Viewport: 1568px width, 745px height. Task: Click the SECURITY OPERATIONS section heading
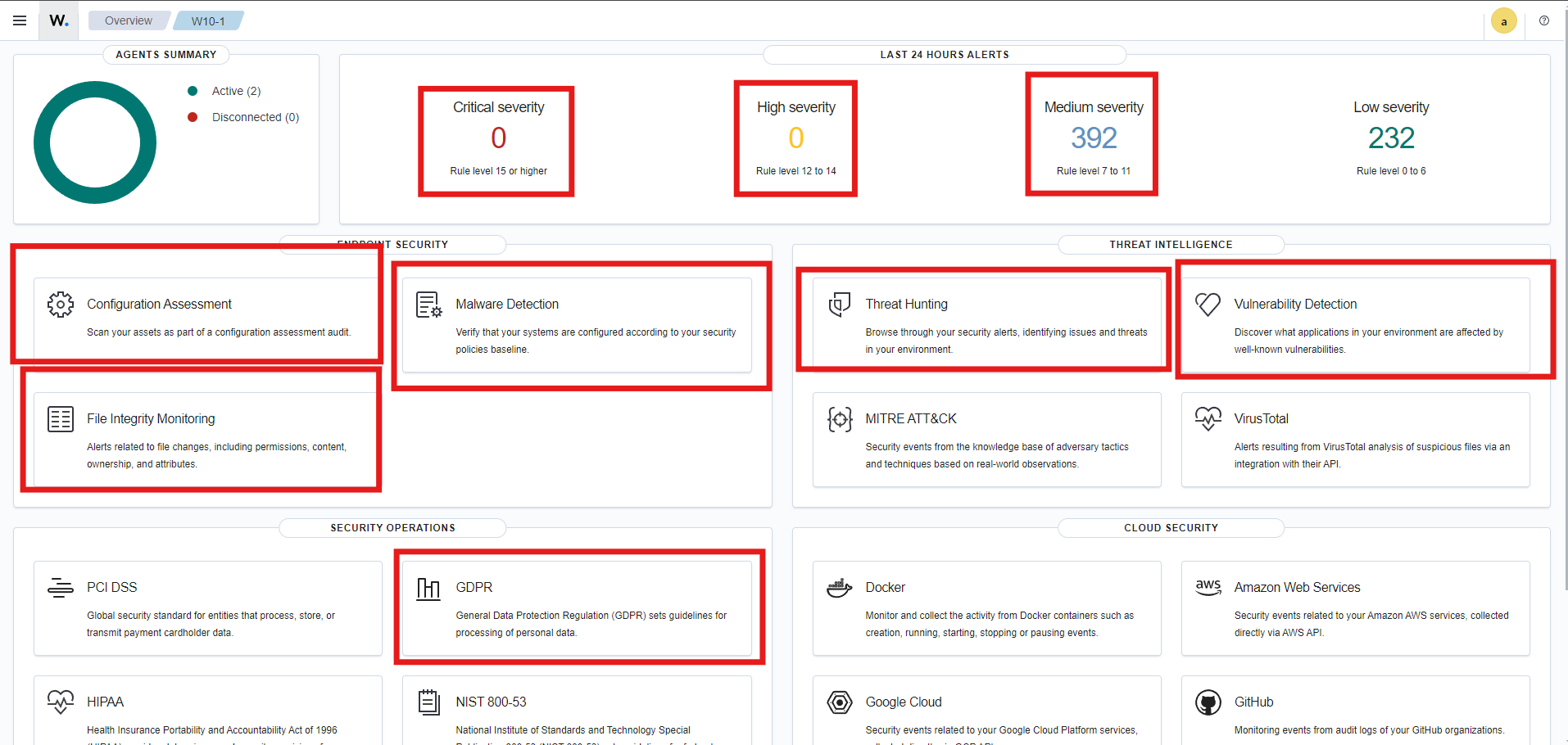(x=392, y=528)
